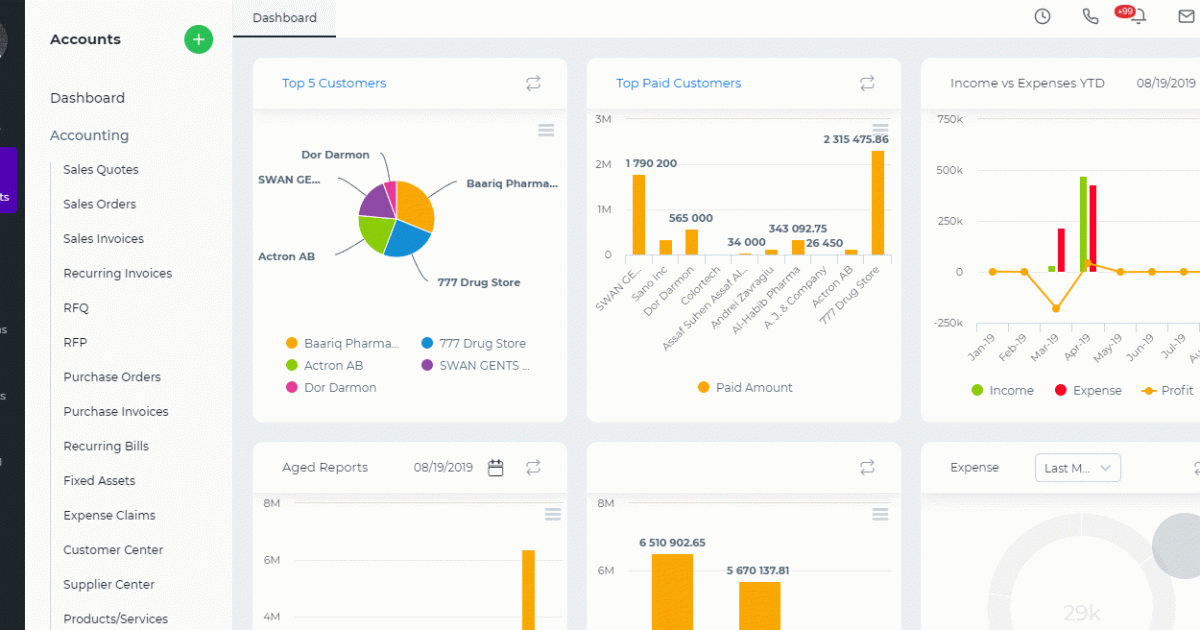Switch to the Dashboard tab
This screenshot has width=1200, height=630.
[285, 18]
